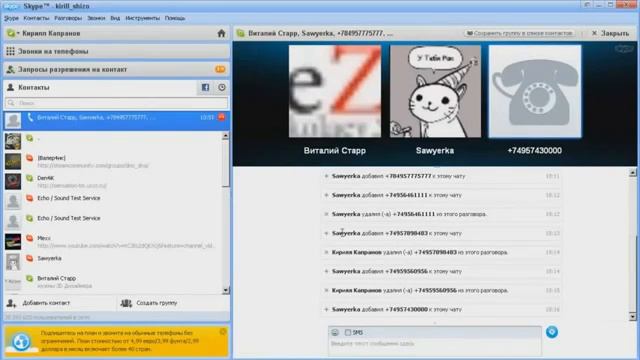Click the phone icon in the highlighted conversation
Viewport: 640px width, 360px height.
pyautogui.click(x=30, y=118)
